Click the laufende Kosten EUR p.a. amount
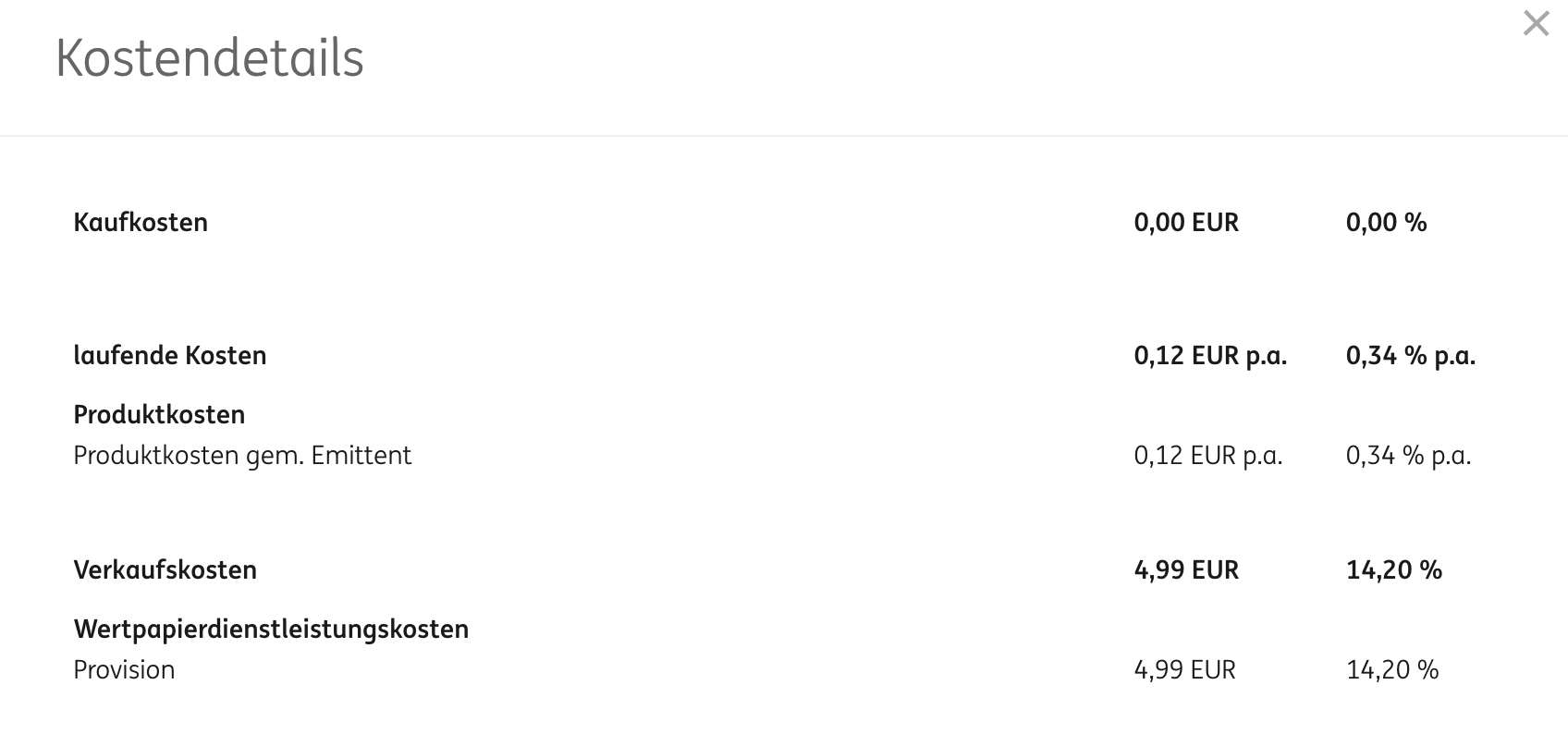Viewport: 1568px width, 734px height. click(1210, 356)
